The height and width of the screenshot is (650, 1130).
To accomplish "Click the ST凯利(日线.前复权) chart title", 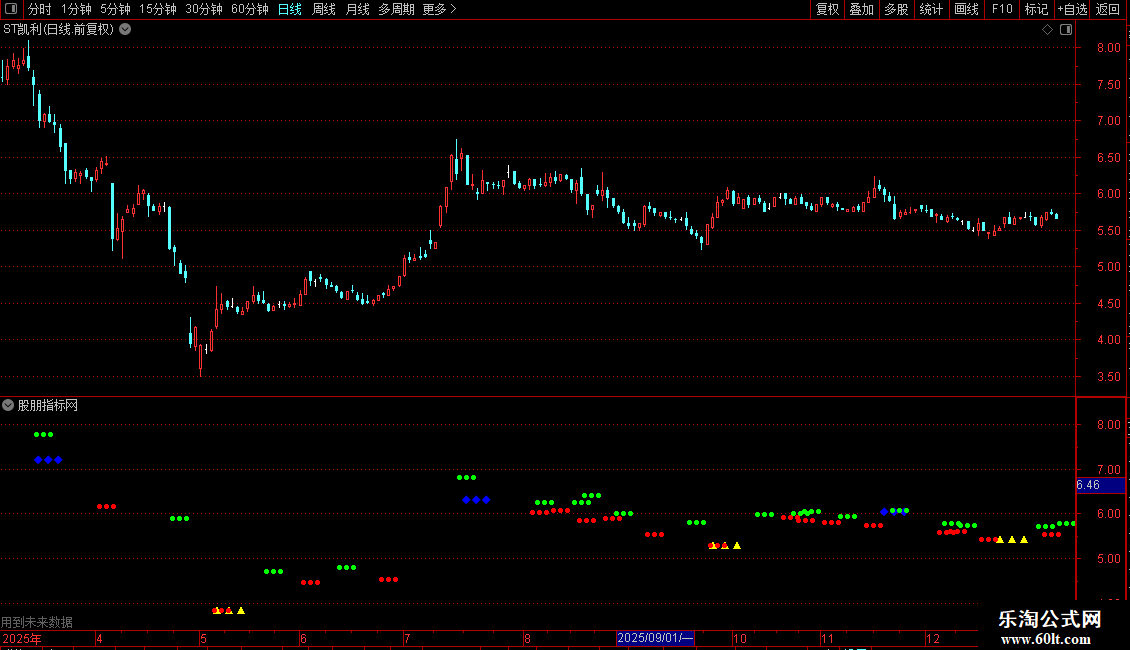I will tap(58, 30).
